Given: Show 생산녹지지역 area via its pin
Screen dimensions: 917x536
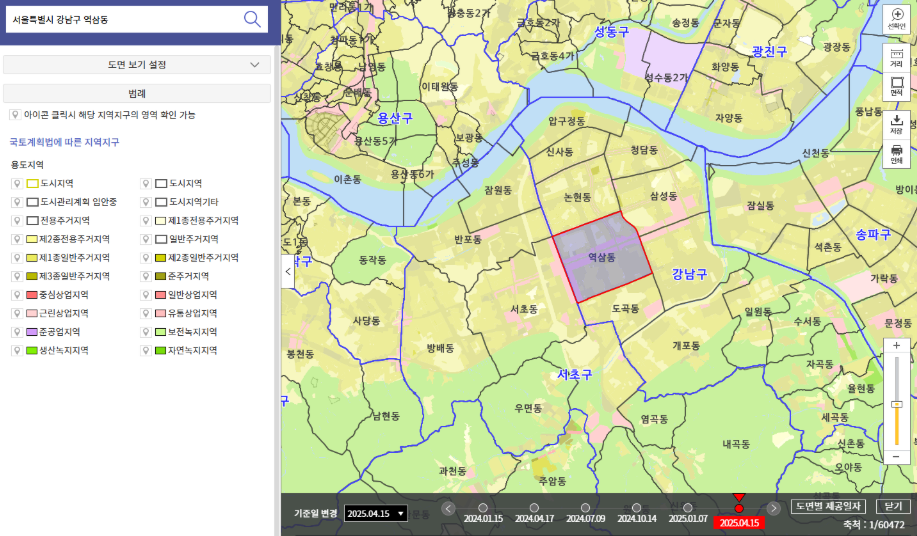Looking at the screenshot, I should point(17,351).
